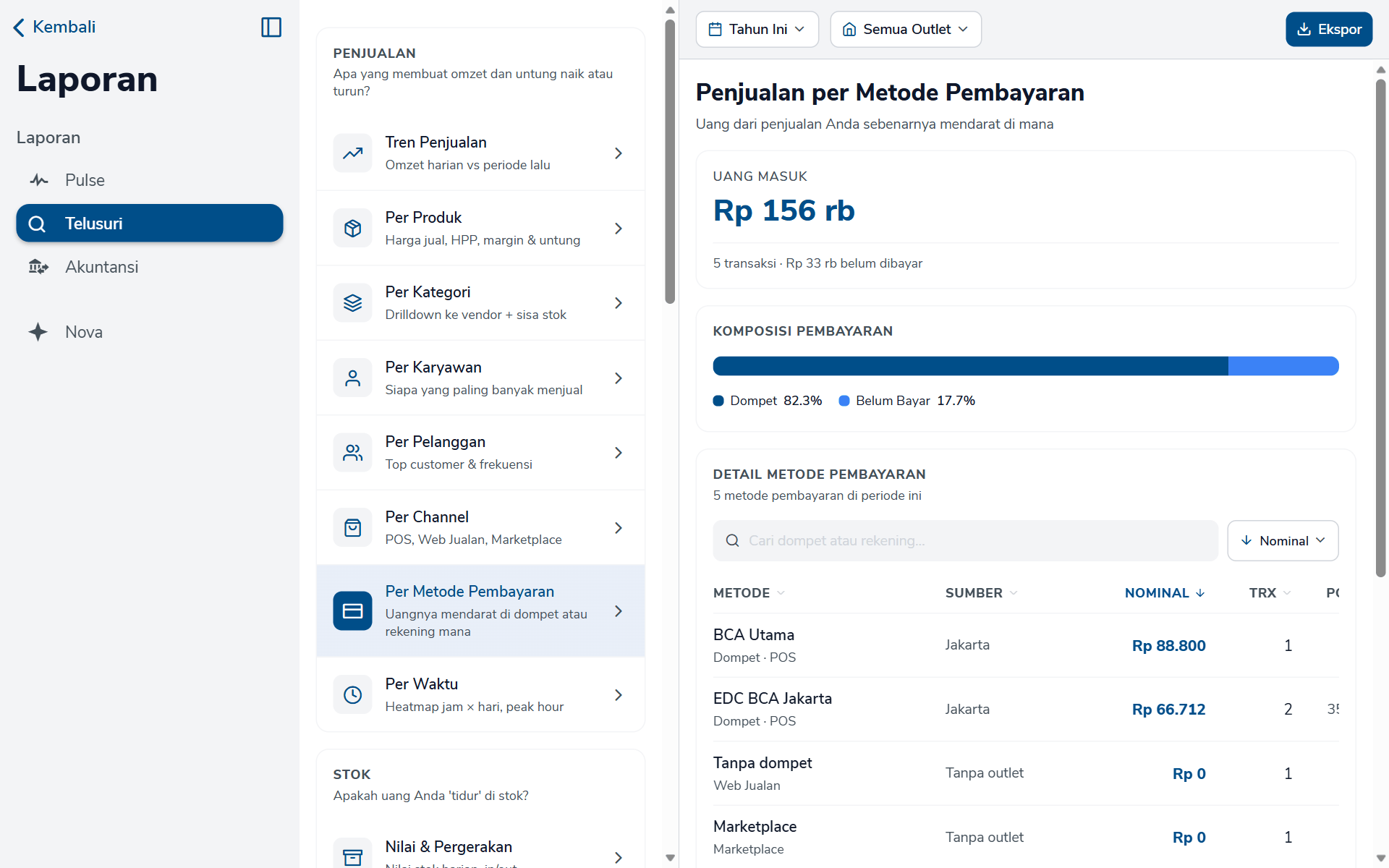Click the Ekspor button
1389x868 pixels.
click(1329, 30)
